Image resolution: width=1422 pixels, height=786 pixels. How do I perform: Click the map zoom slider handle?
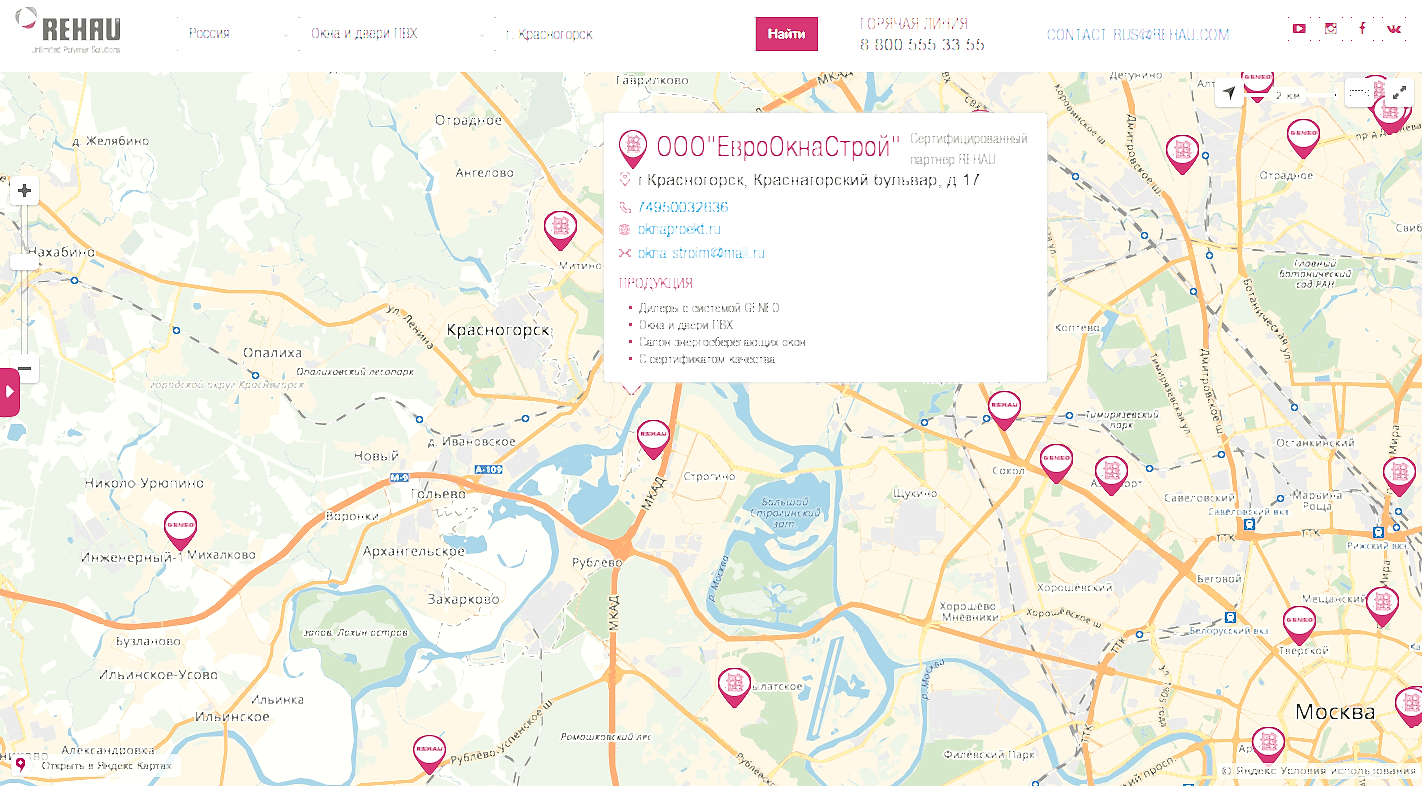[x=25, y=262]
